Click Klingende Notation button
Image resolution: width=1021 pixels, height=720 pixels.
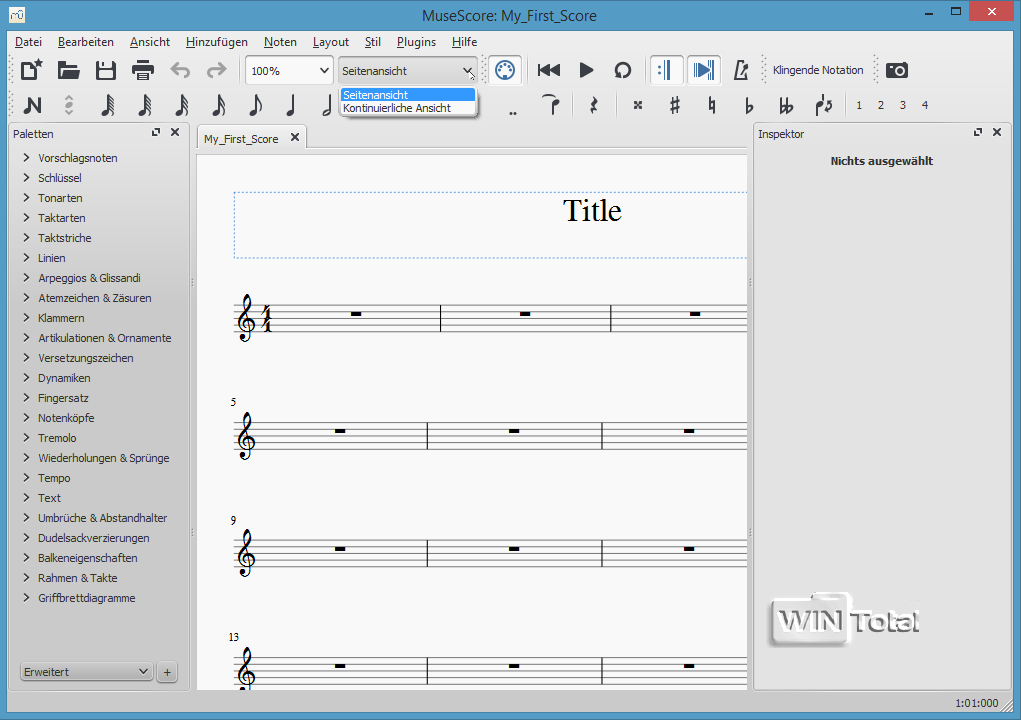tap(818, 70)
